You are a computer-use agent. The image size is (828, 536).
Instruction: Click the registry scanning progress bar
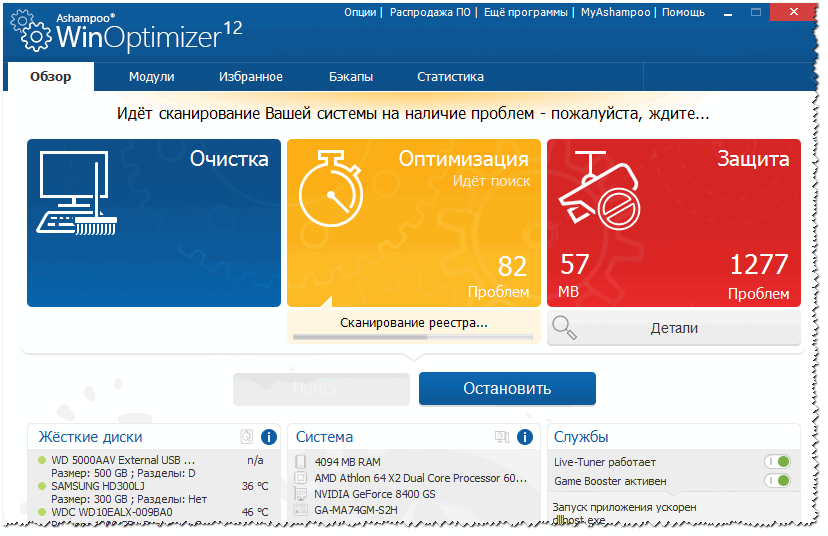click(x=413, y=337)
